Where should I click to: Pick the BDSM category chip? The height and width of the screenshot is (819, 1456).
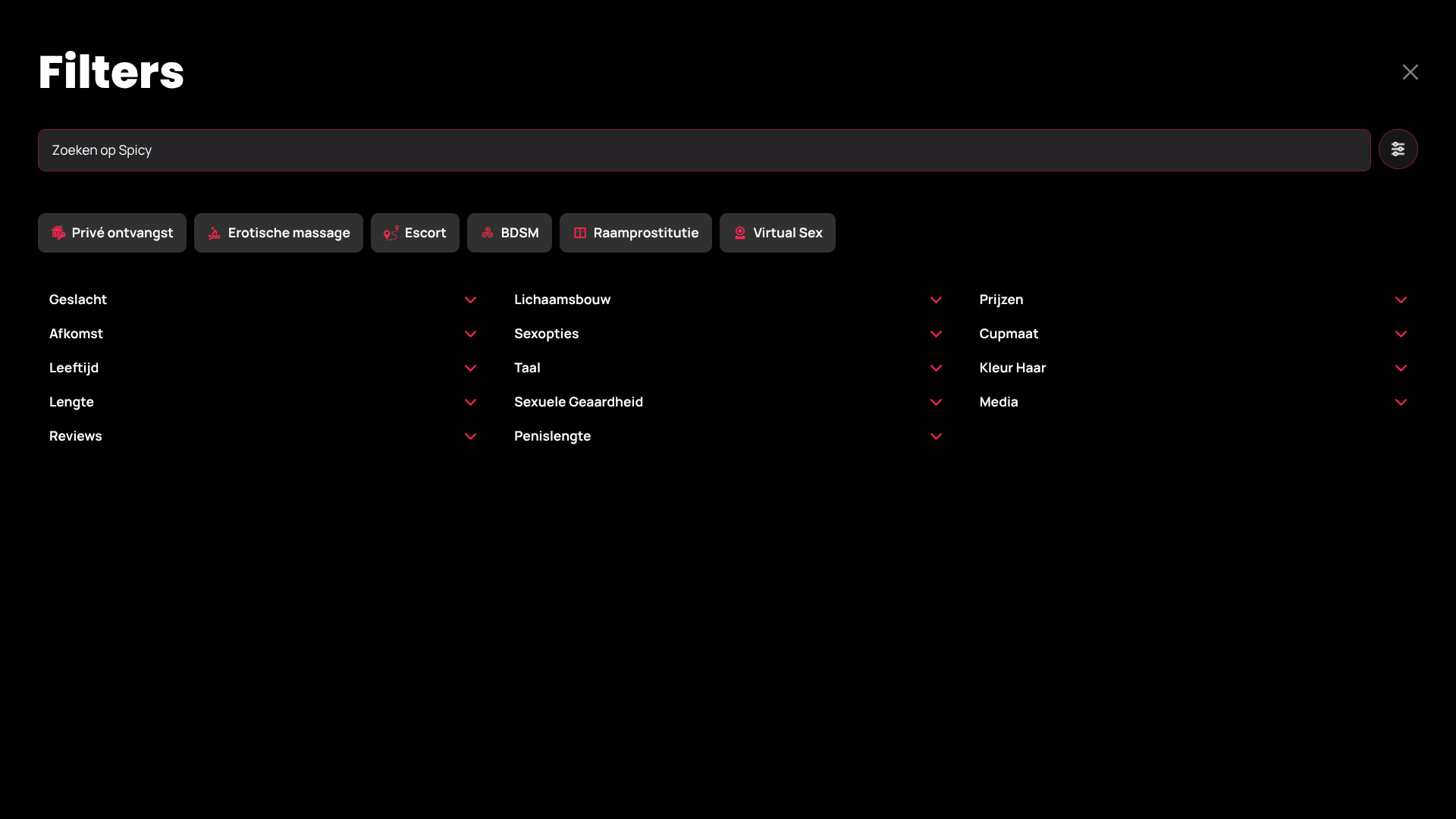(x=510, y=233)
